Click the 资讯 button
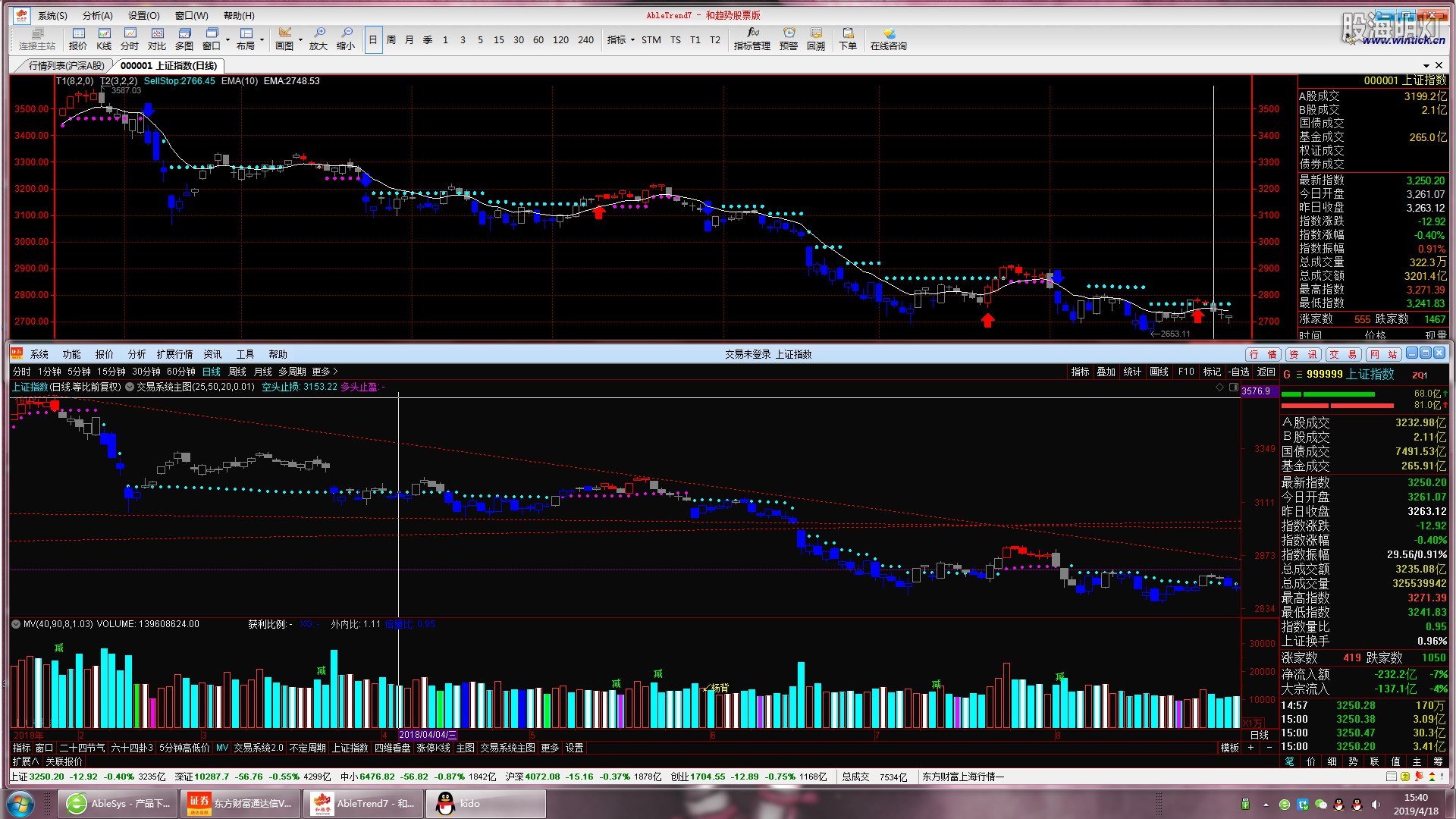This screenshot has height=819, width=1456. pyautogui.click(x=1304, y=354)
